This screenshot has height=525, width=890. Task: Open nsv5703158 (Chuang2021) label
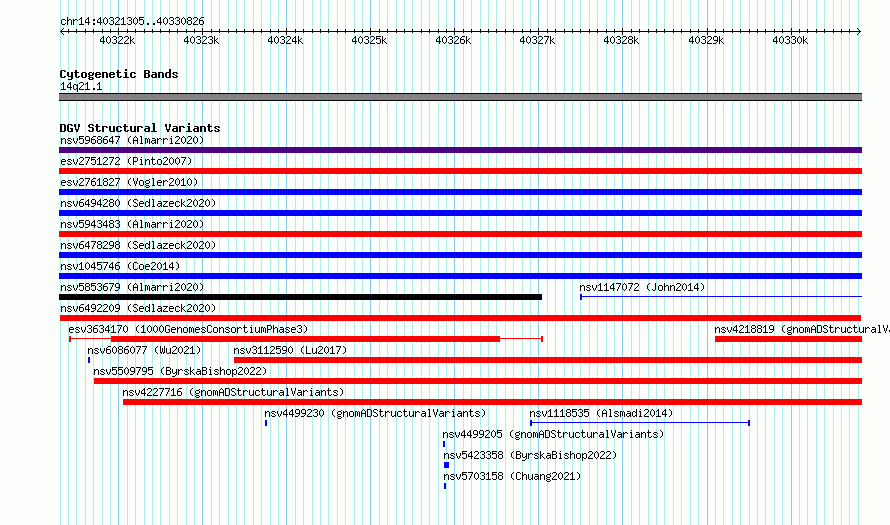513,476
